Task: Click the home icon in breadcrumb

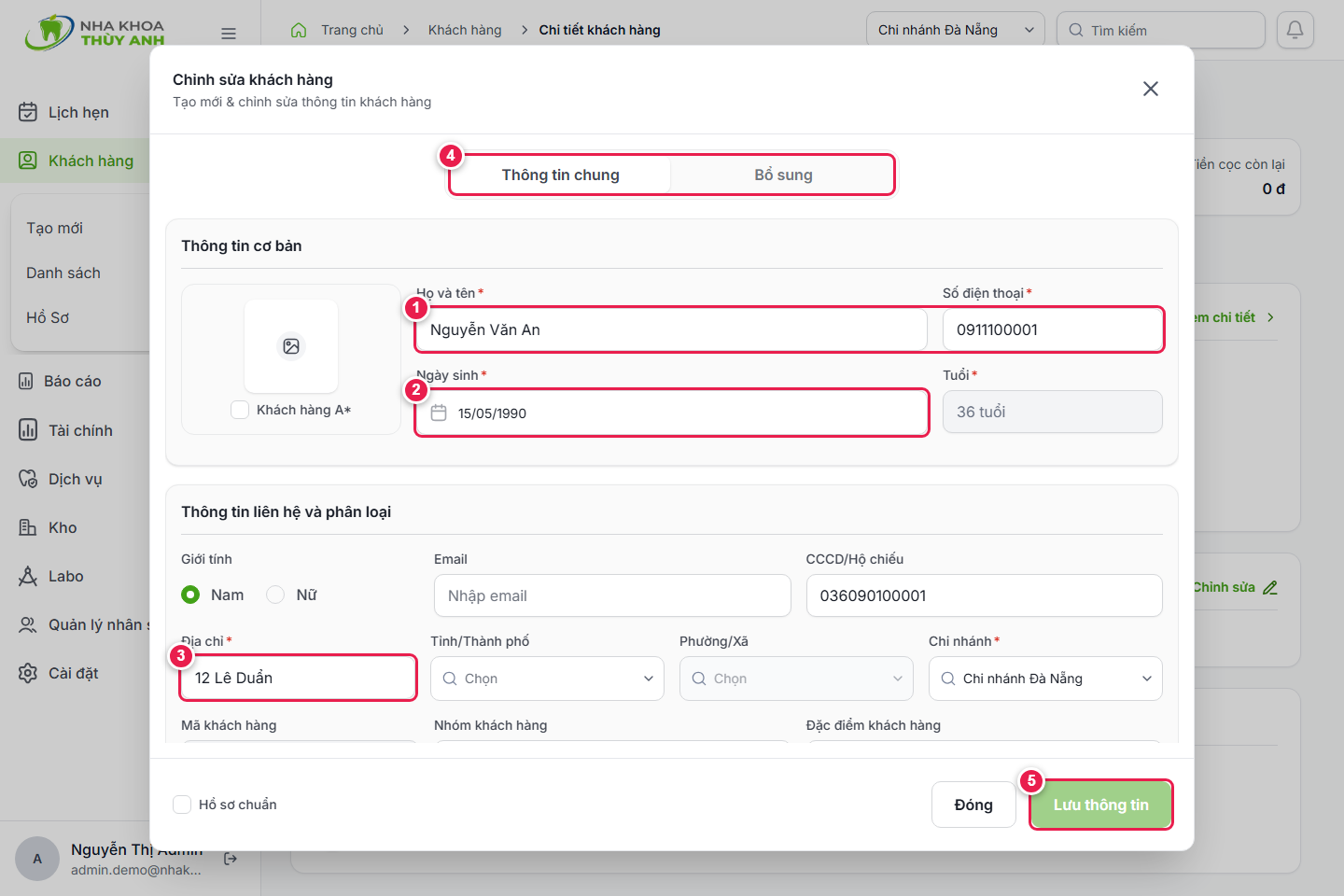Action: coord(299,30)
